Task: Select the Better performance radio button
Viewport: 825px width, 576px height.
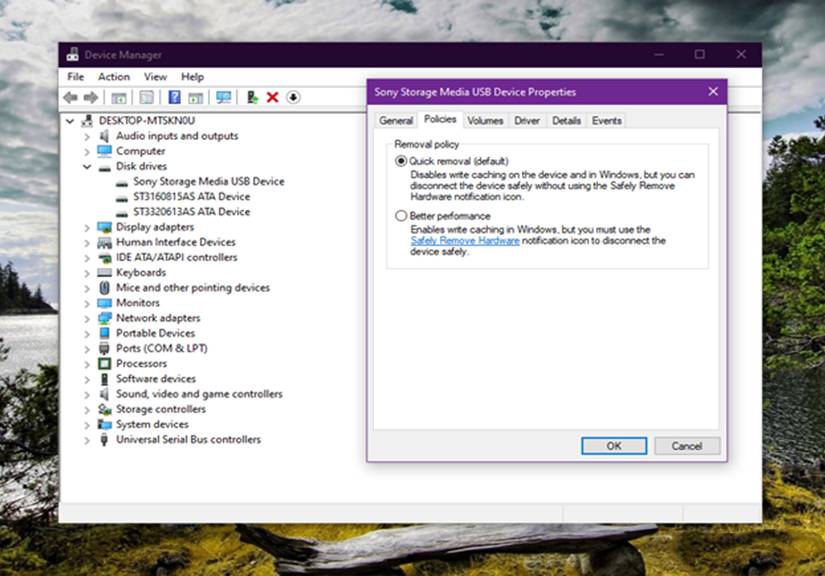Action: pos(402,216)
